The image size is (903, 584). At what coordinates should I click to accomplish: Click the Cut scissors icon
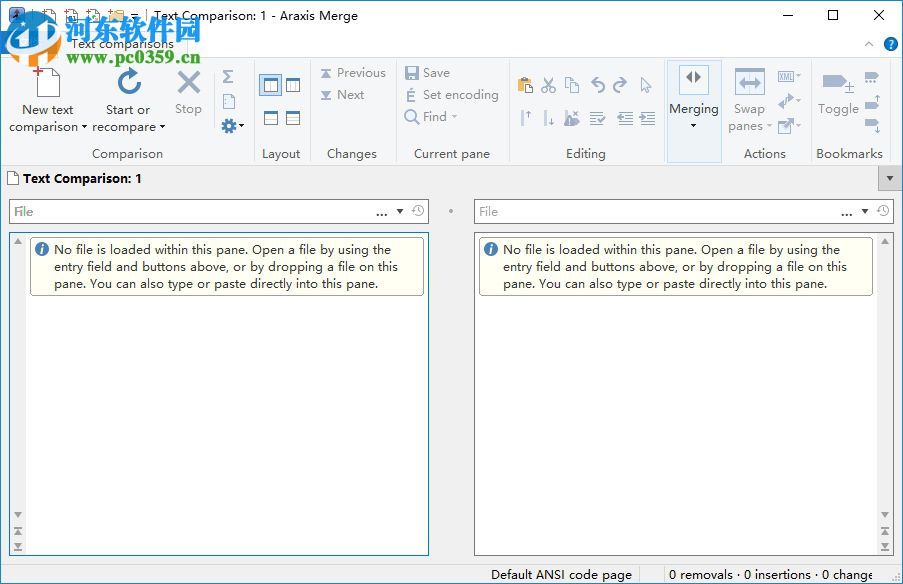[548, 85]
